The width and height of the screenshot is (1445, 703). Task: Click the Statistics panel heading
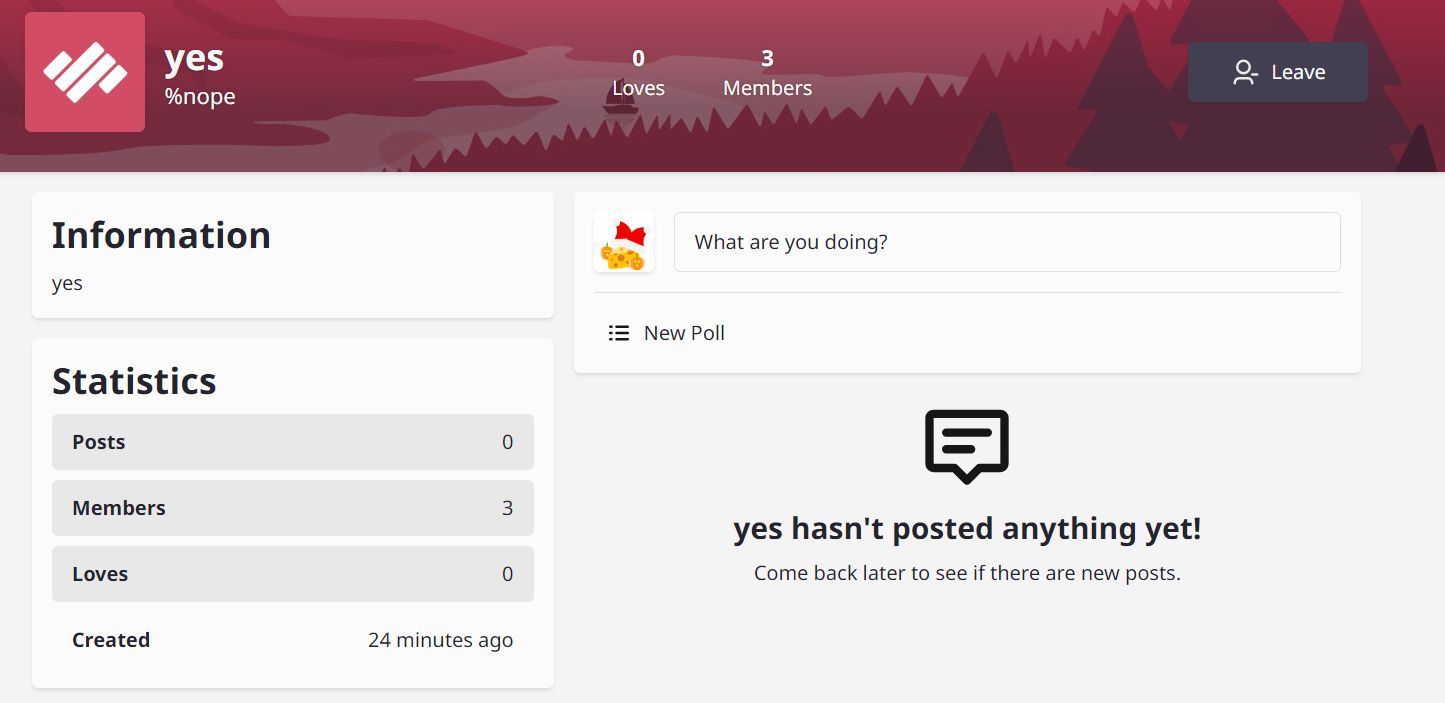(134, 381)
